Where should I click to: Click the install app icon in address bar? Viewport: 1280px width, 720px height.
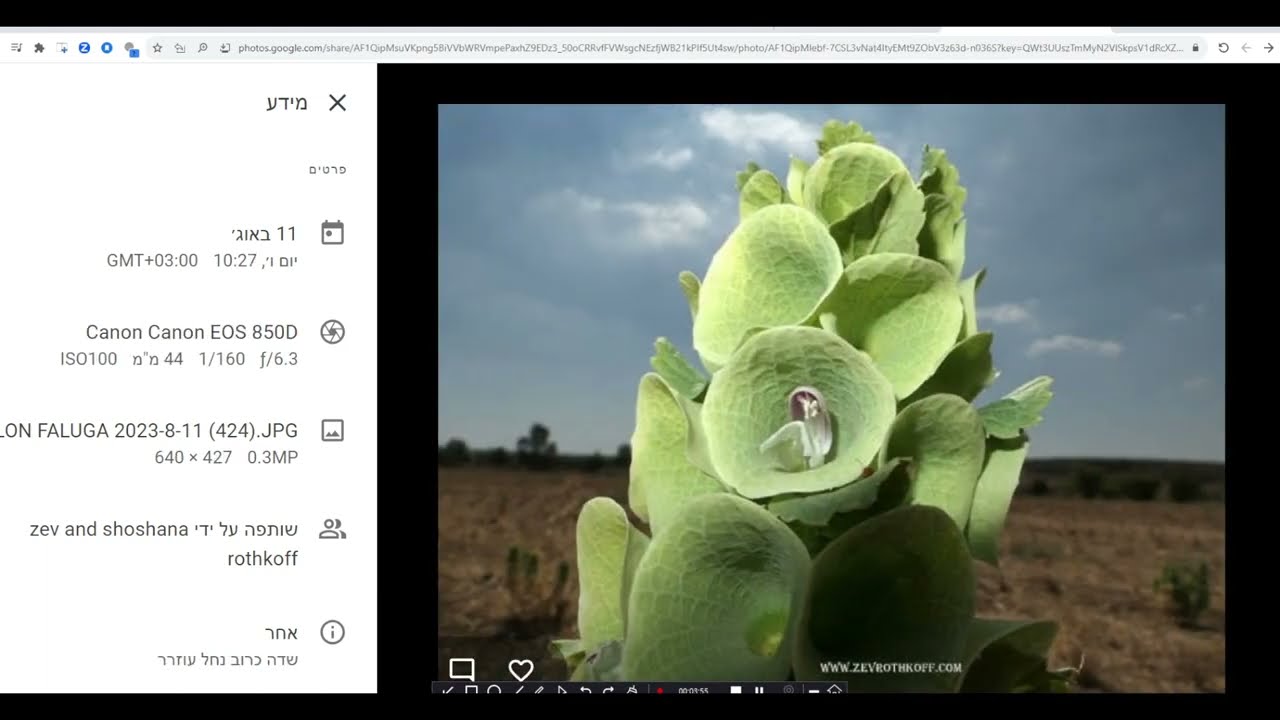[225, 48]
